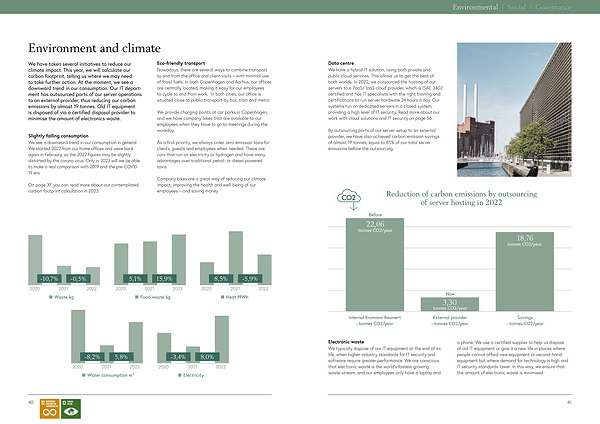This screenshot has height=424, width=600.
Task: Click the Water consumption legend marker
Action: (85, 375)
